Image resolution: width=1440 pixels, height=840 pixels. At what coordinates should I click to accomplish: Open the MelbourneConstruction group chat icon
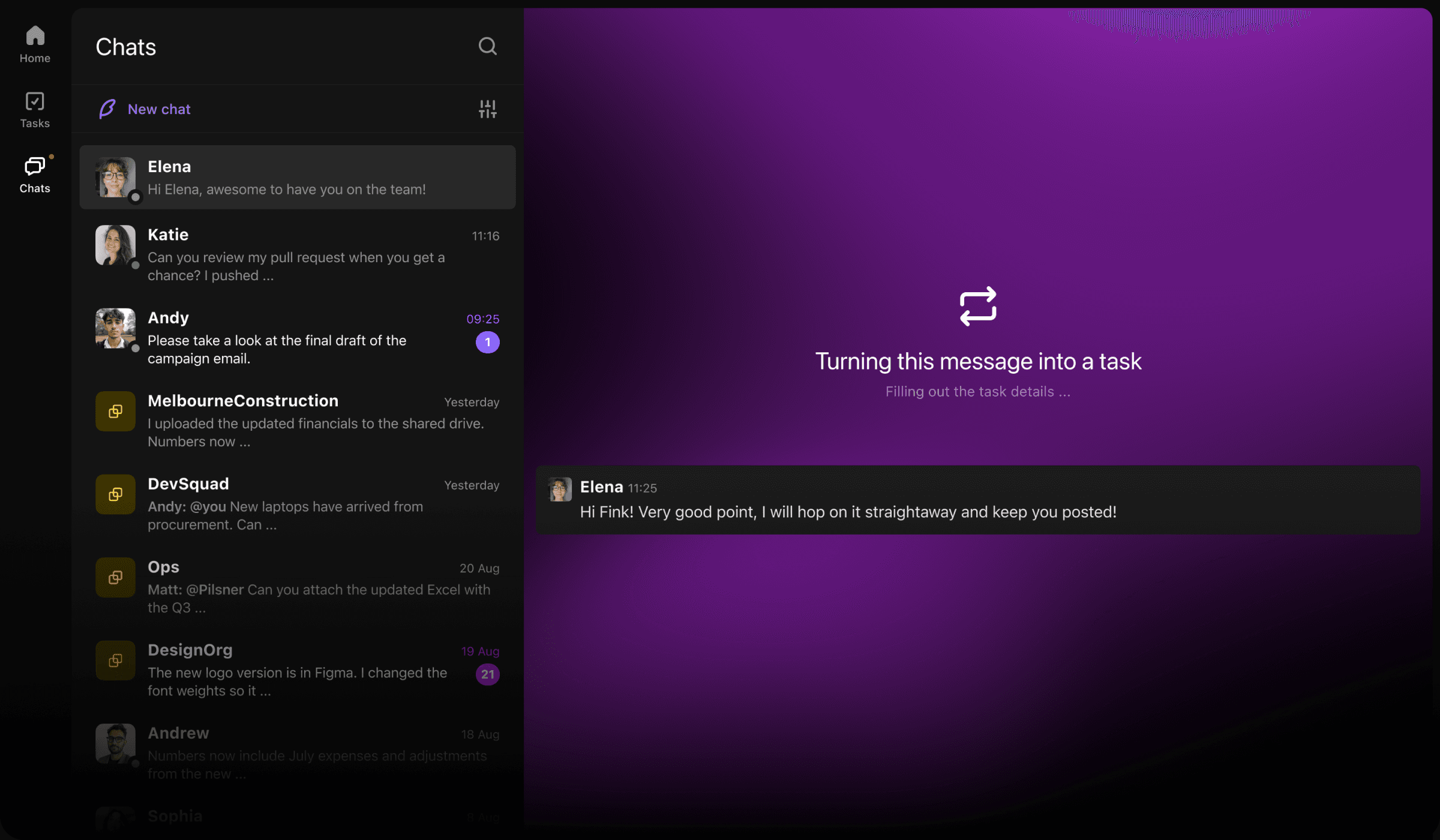(115, 411)
